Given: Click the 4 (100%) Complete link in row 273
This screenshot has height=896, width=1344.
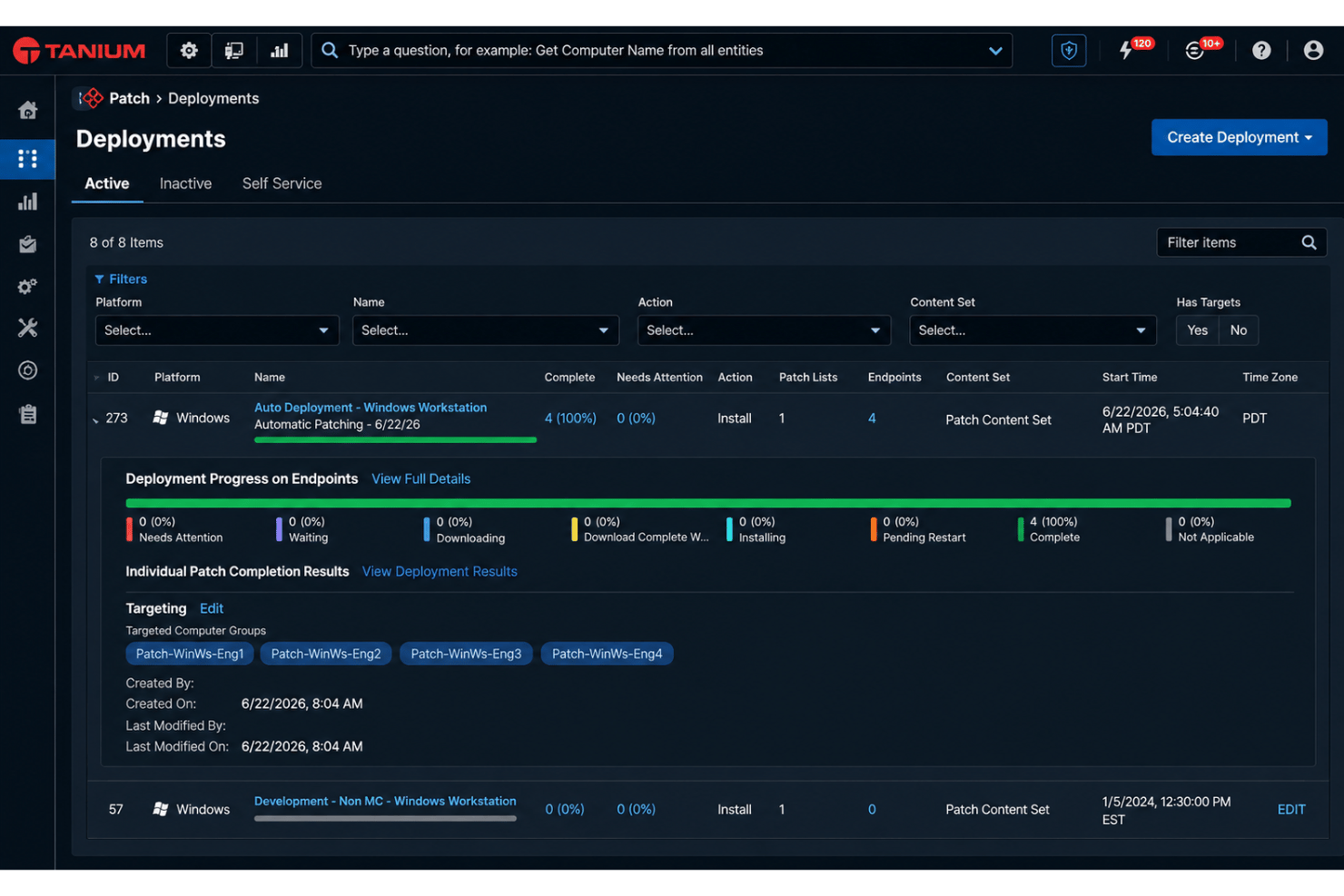Looking at the screenshot, I should 570,418.
